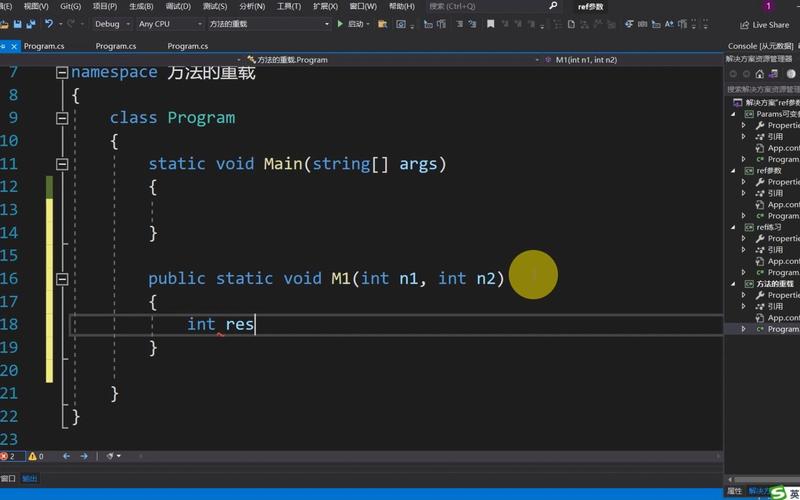800x500 pixels.
Task: Open the 工具(T) menu
Action: [288, 6]
